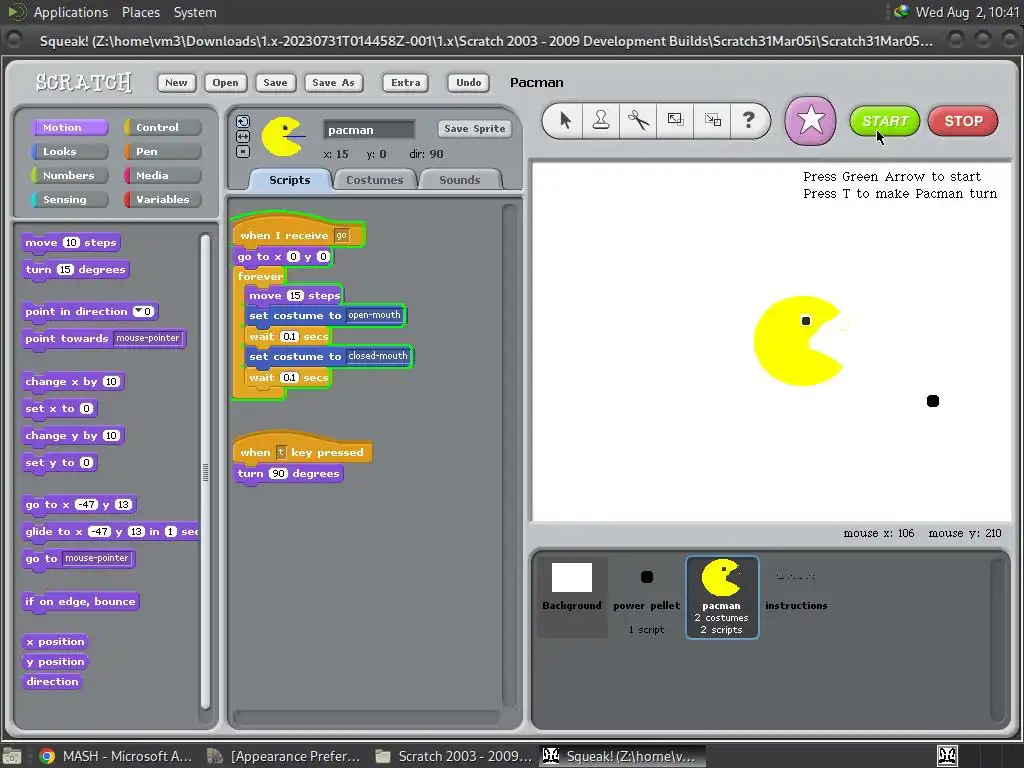Select the Looks block category

69,152
